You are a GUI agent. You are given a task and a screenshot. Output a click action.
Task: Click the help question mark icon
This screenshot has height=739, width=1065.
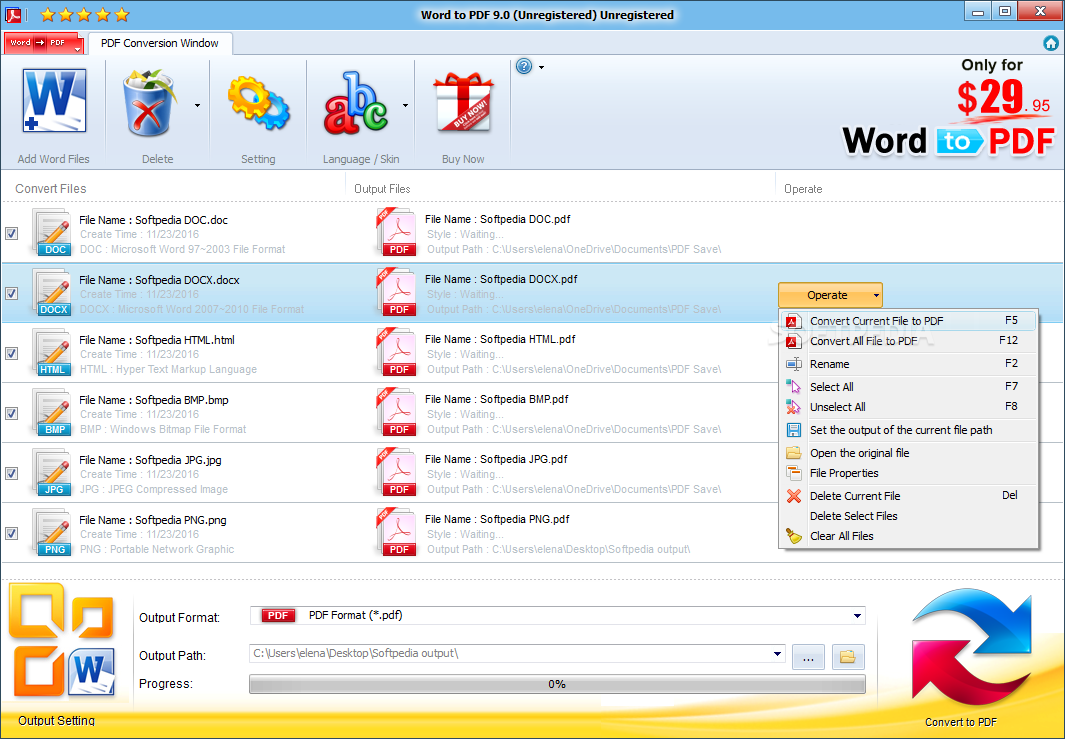tap(524, 67)
